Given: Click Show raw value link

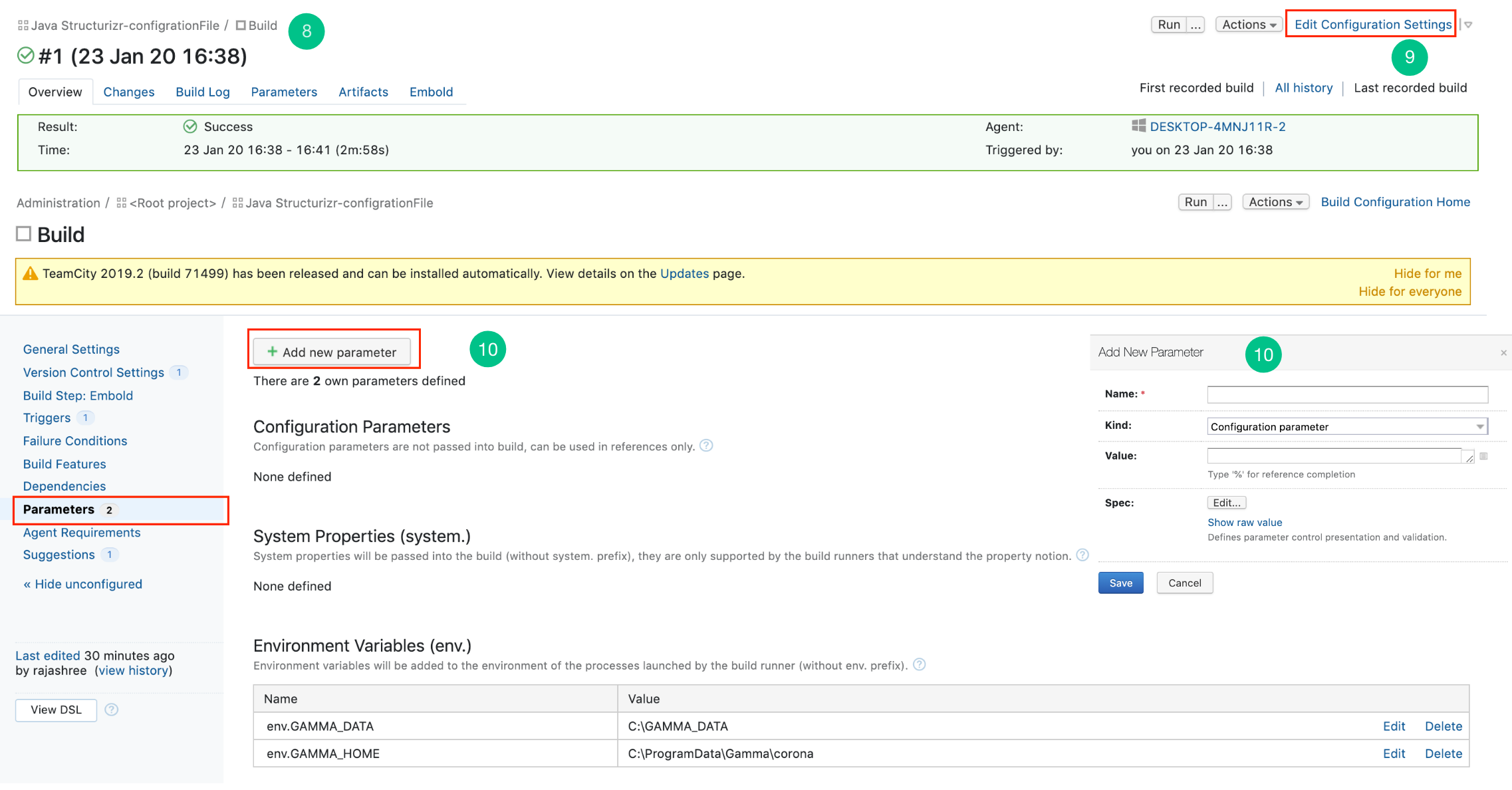Looking at the screenshot, I should pyautogui.click(x=1245, y=523).
